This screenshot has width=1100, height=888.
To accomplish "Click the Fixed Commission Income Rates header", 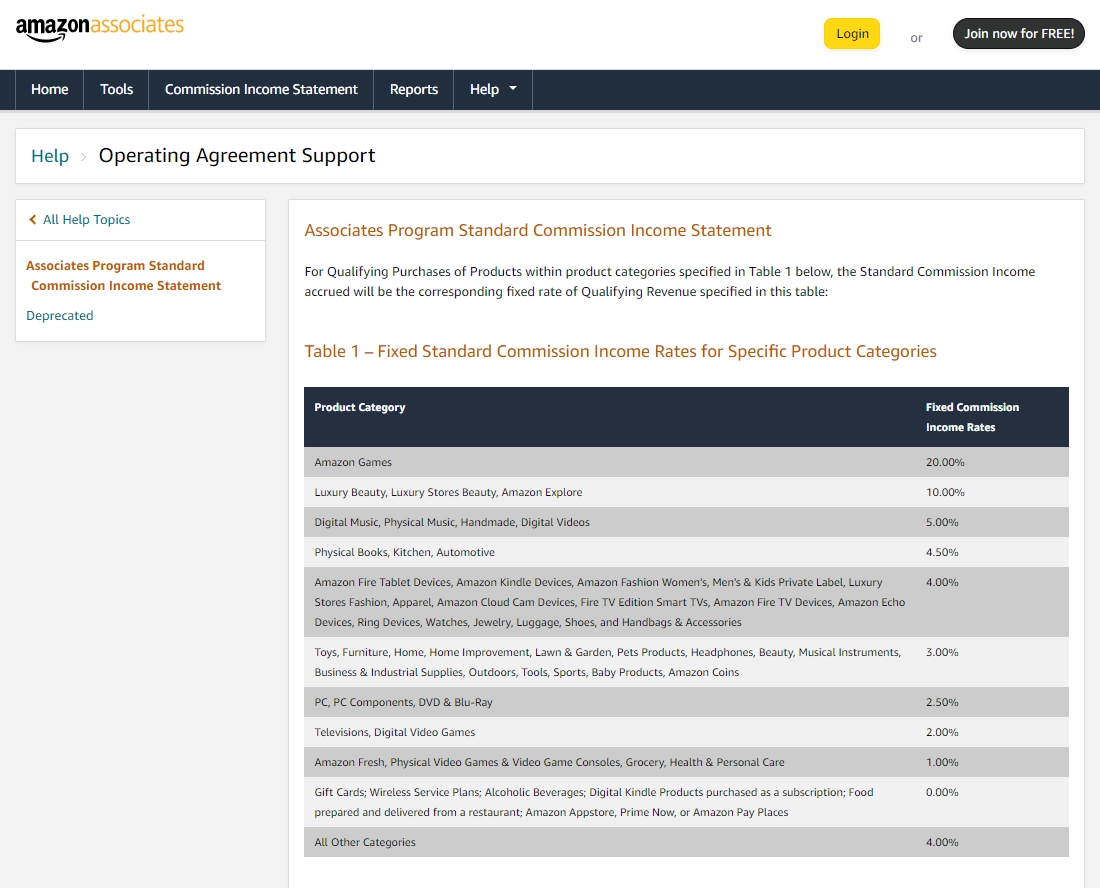I will 972,417.
